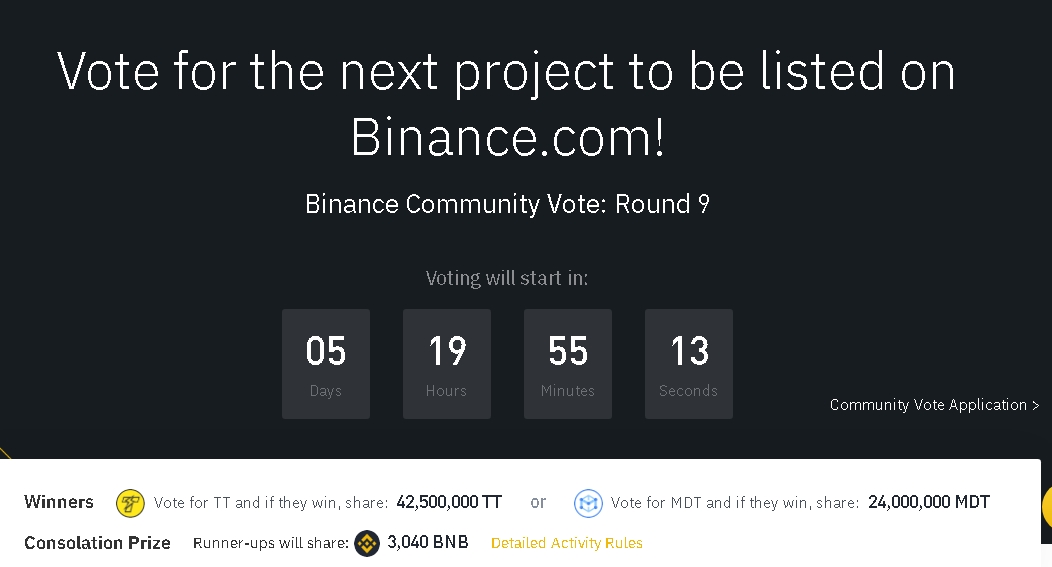Click the Binance Community Vote: Round 9 subtitle

click(507, 204)
